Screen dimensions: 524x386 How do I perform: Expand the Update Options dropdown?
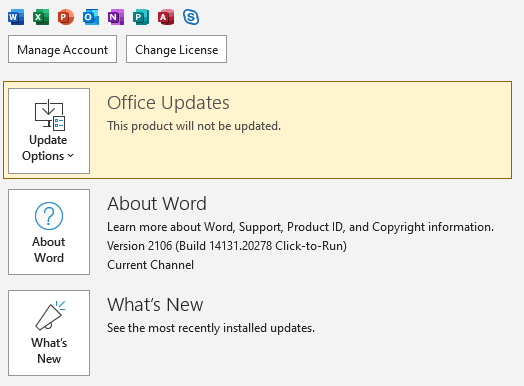[49, 131]
